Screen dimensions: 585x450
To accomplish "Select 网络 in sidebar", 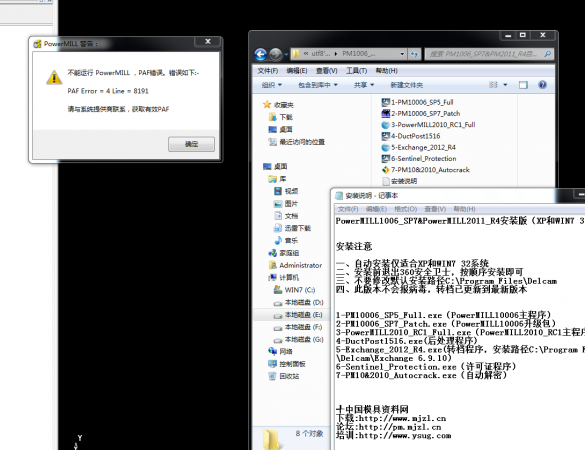I will 281,351.
